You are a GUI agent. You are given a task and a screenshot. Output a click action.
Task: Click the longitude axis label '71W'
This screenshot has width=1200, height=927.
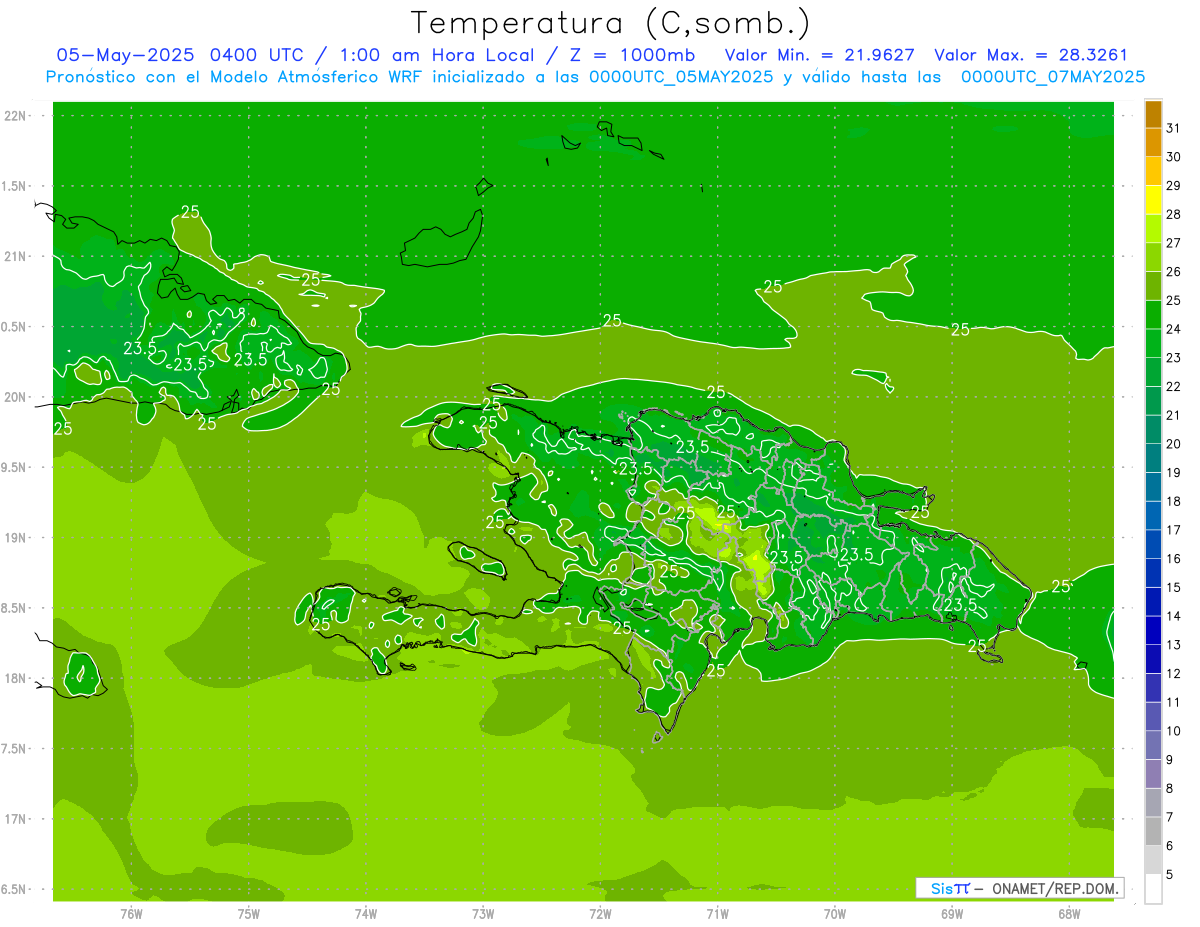coord(718,914)
